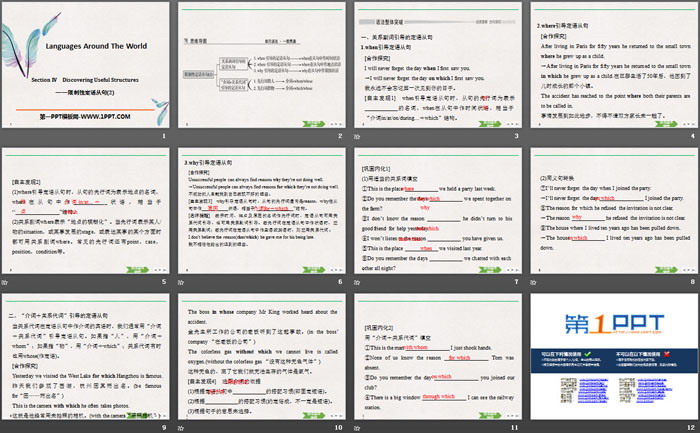
Task: Select slide 5 thumbnail
Action: pos(86,211)
